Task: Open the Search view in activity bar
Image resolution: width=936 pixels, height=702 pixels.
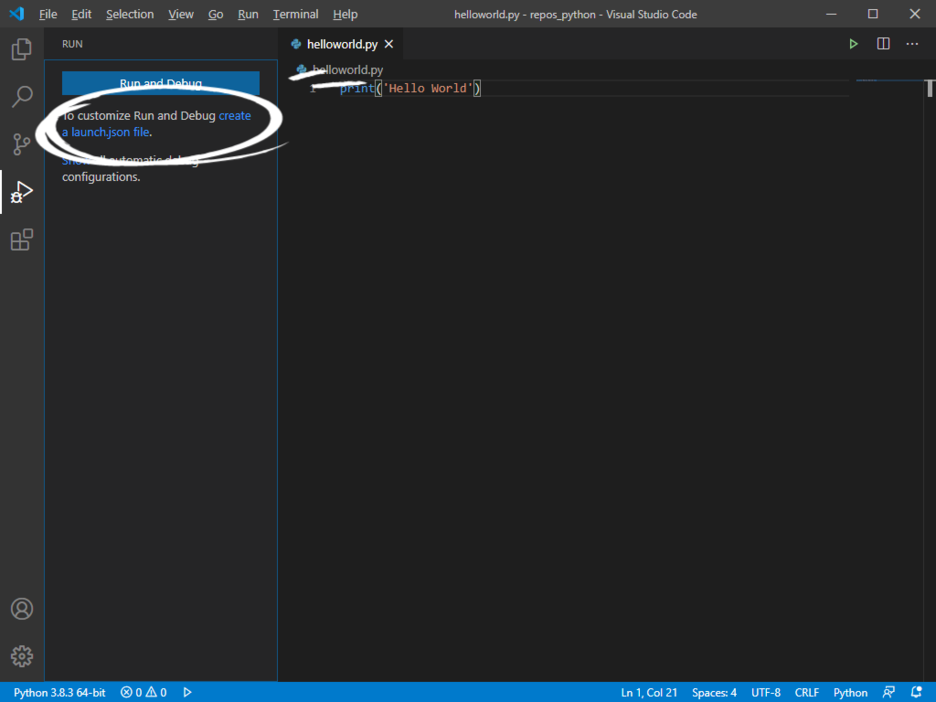Action: 21,96
